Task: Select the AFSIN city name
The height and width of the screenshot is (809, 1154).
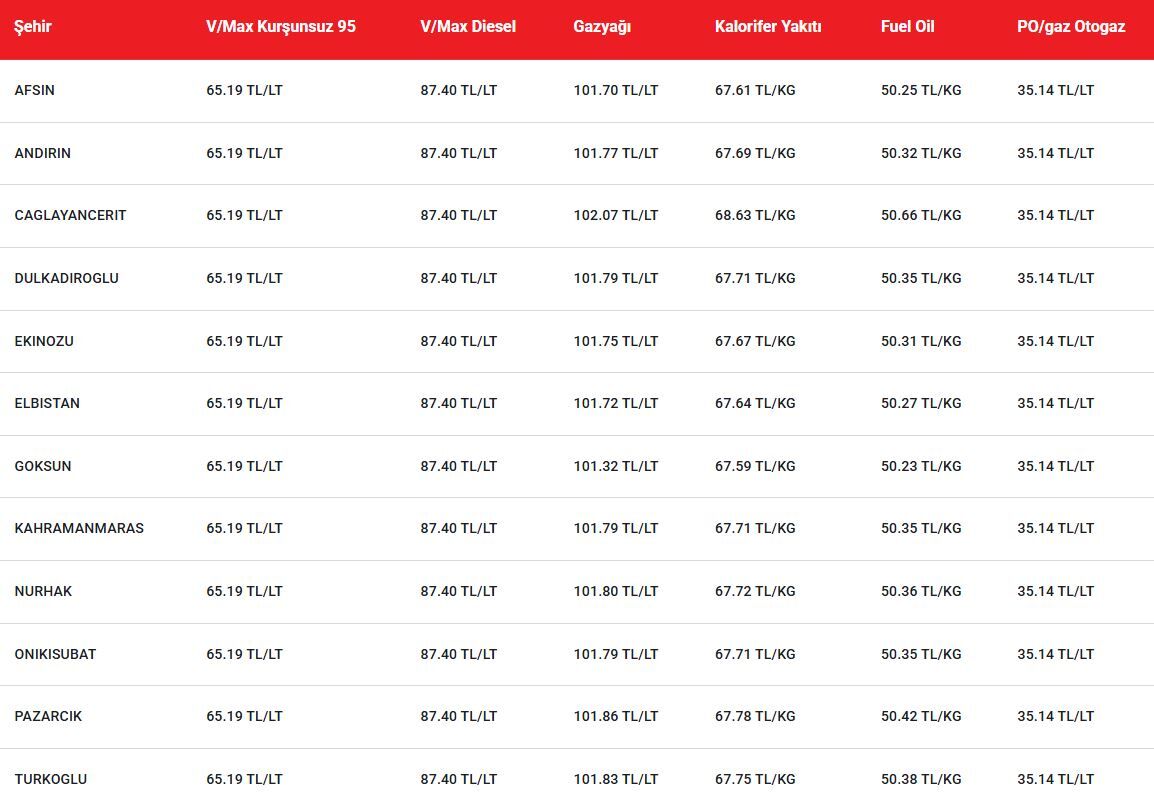Action: point(35,90)
